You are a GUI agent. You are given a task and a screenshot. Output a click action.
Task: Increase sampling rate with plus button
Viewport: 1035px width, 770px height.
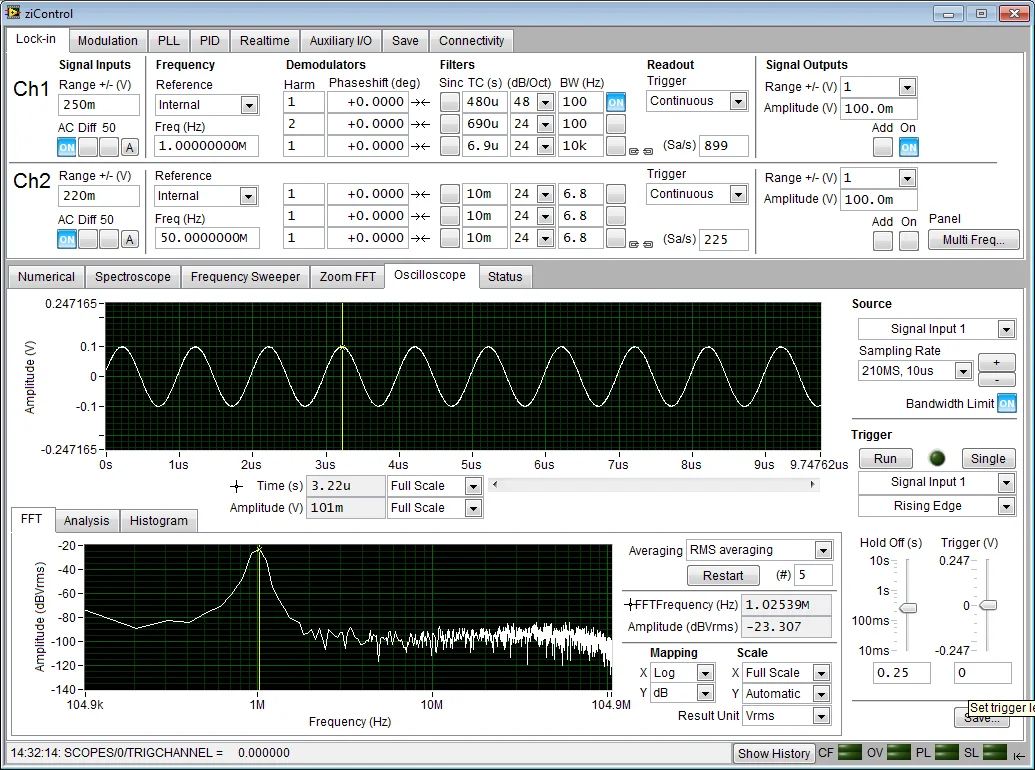(996, 362)
